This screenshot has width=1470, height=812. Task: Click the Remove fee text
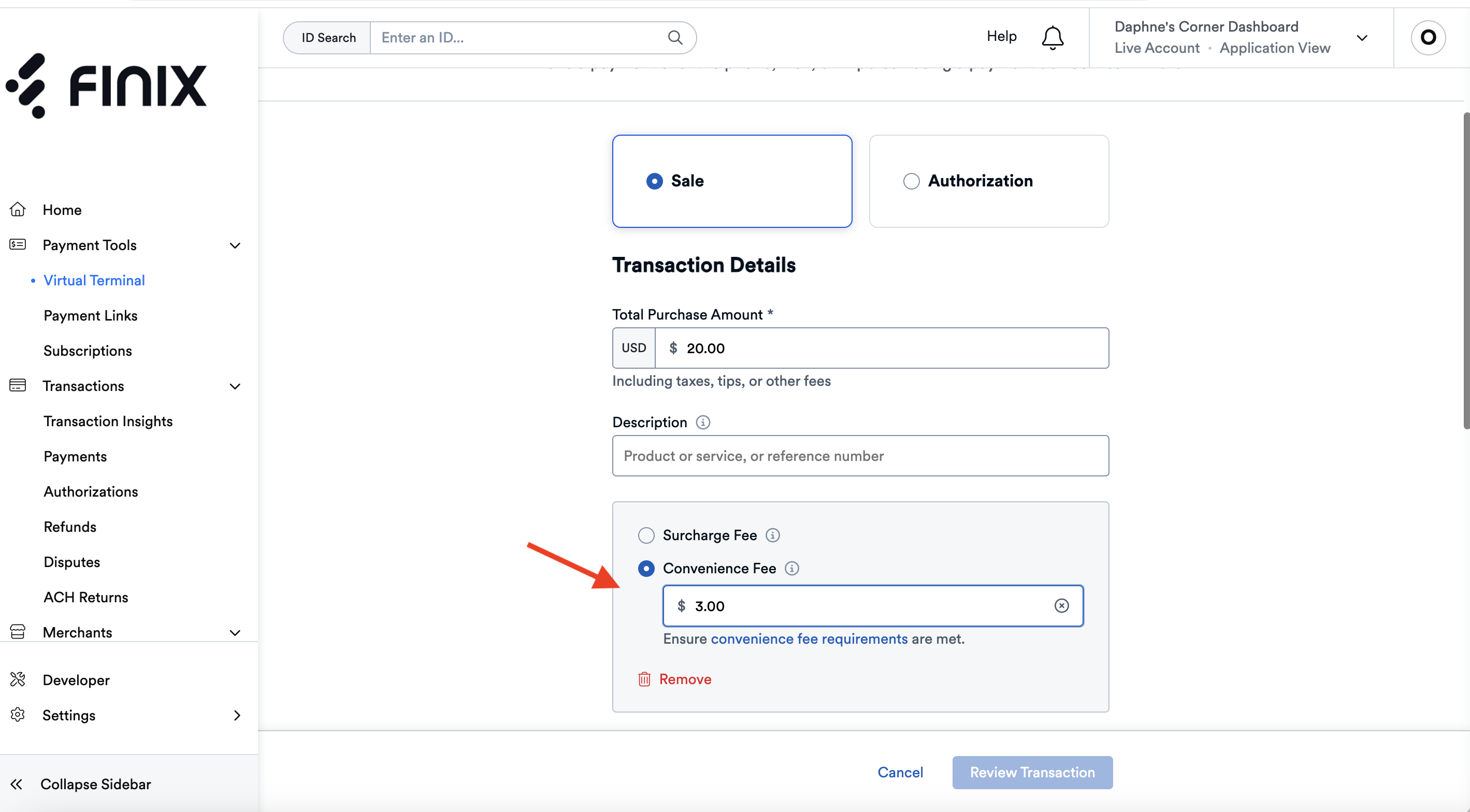[685, 679]
